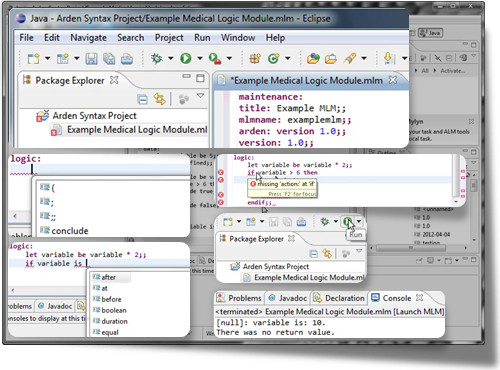Click the Javadoc tab in the bottom-left callout
This screenshot has width=500, height=370.
pos(55,306)
